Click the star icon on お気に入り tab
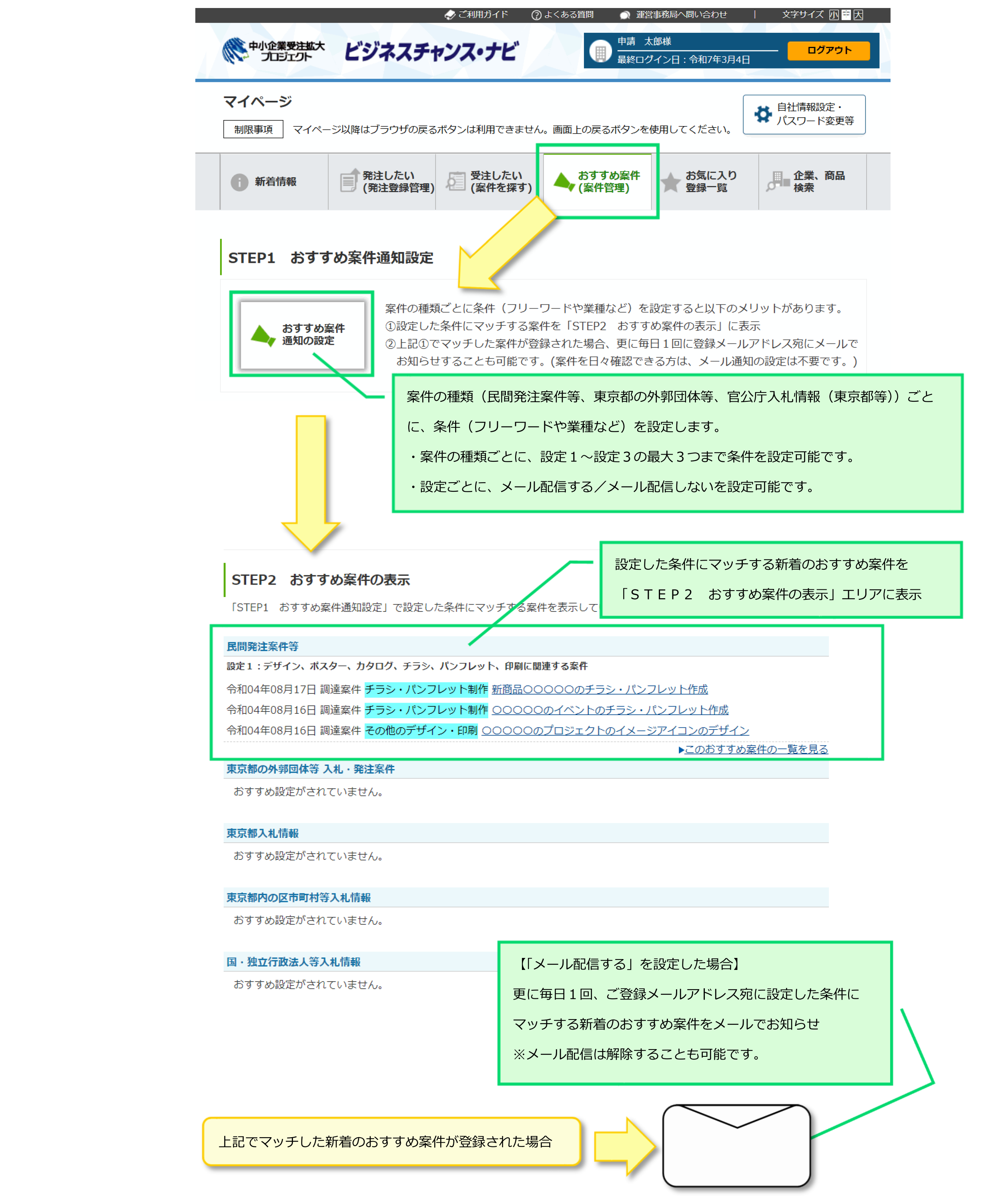This screenshot has height=1204, width=993. click(x=670, y=182)
